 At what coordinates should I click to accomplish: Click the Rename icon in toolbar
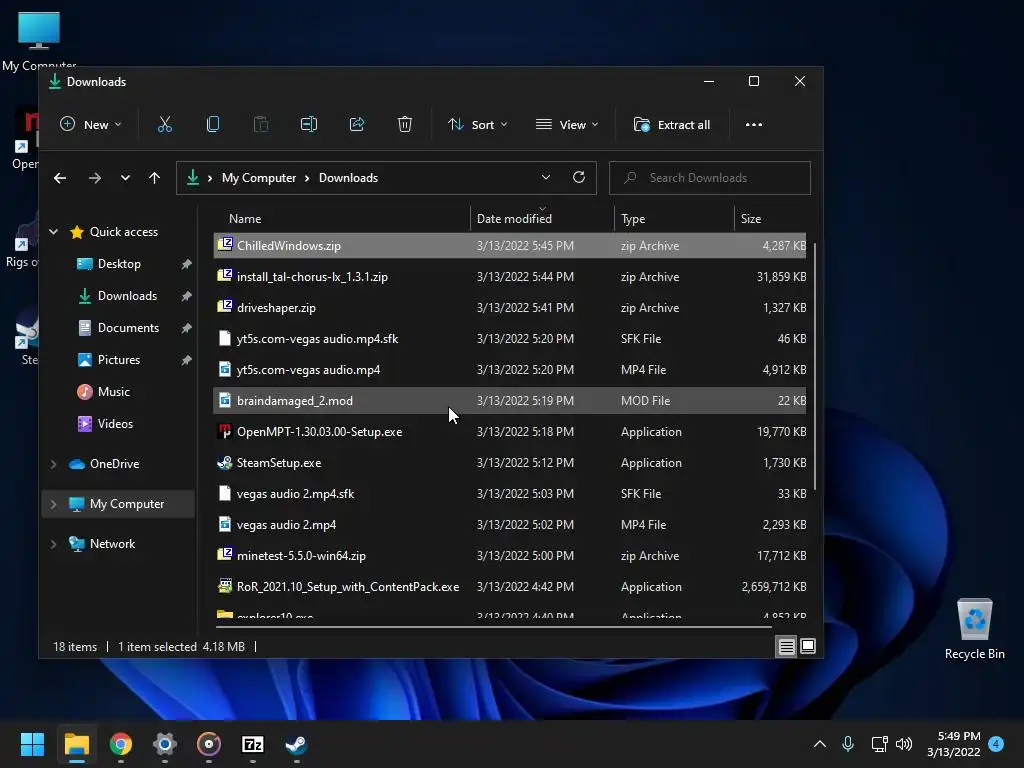[309, 124]
